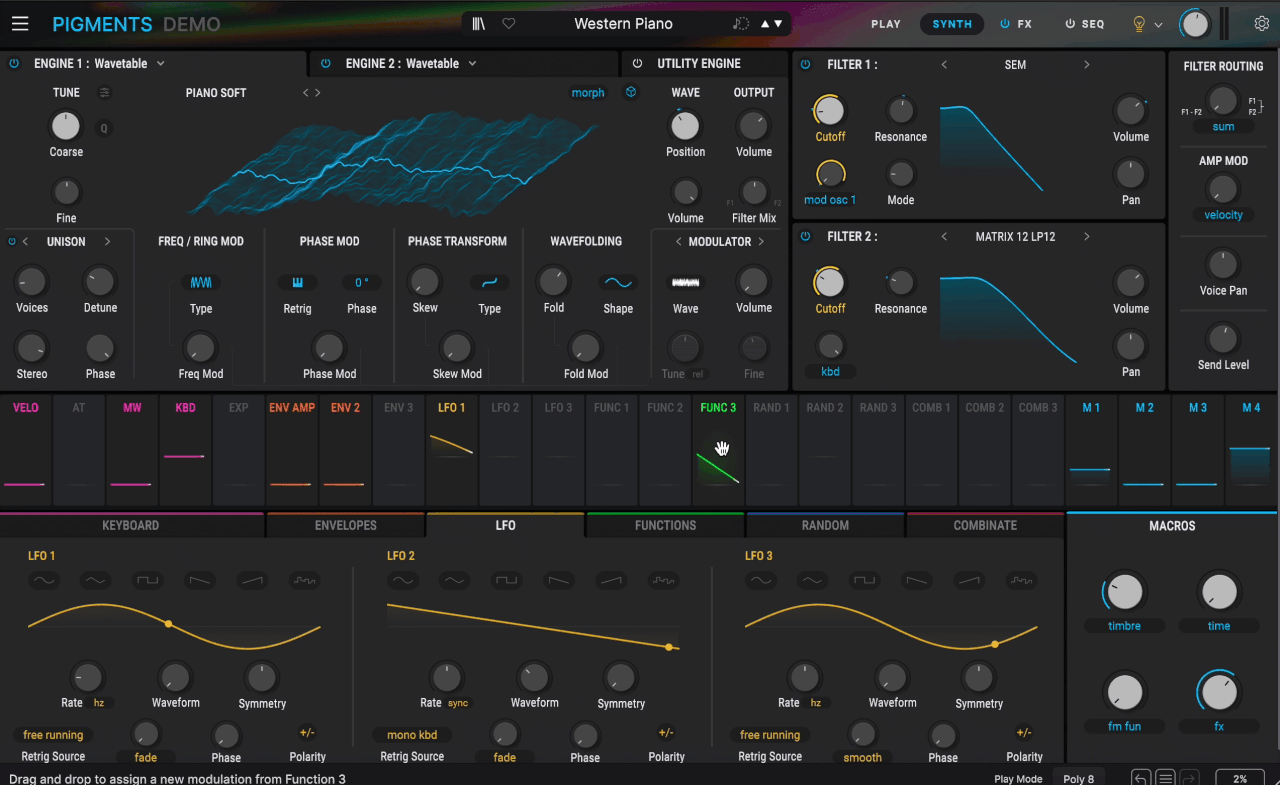Switch to the RANDOM tab
Image resolution: width=1280 pixels, height=785 pixels.
pos(825,525)
